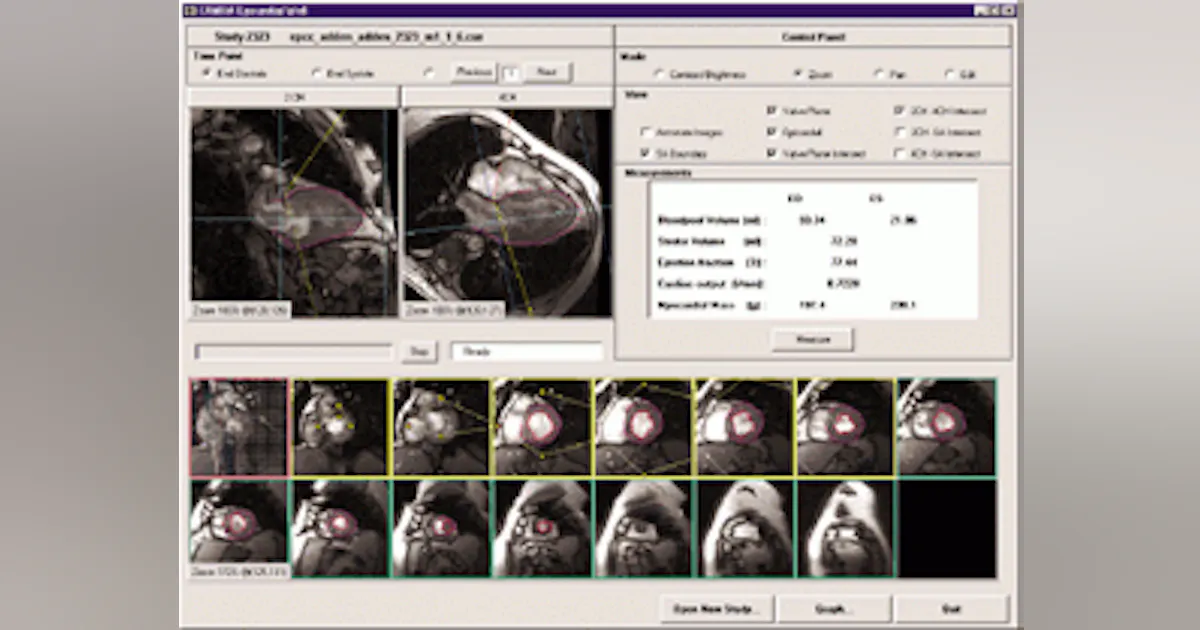1200x630 pixels.
Task: Select the first slice in bottom row
Action: point(239,527)
